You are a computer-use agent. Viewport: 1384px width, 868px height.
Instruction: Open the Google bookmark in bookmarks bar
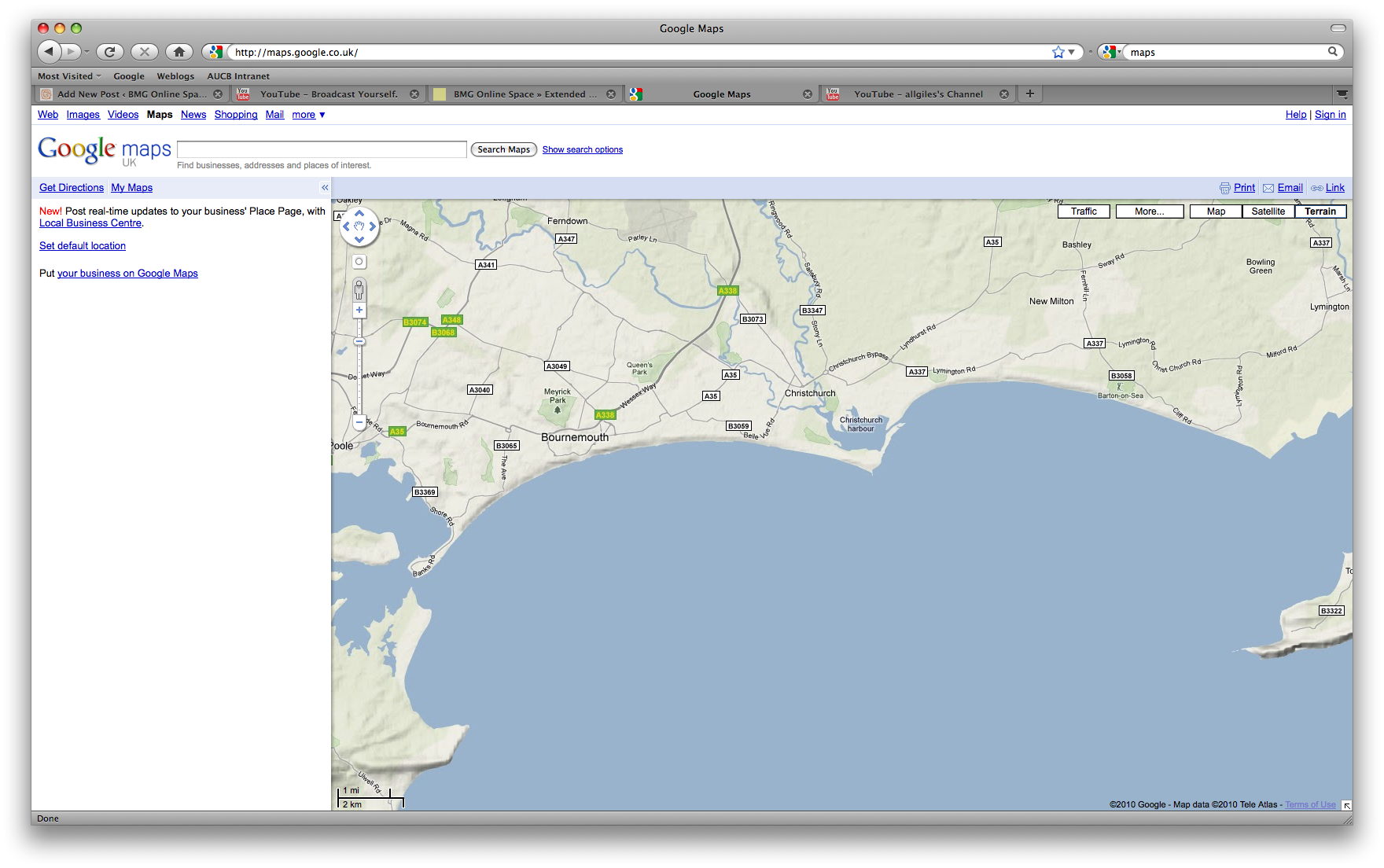pos(129,76)
